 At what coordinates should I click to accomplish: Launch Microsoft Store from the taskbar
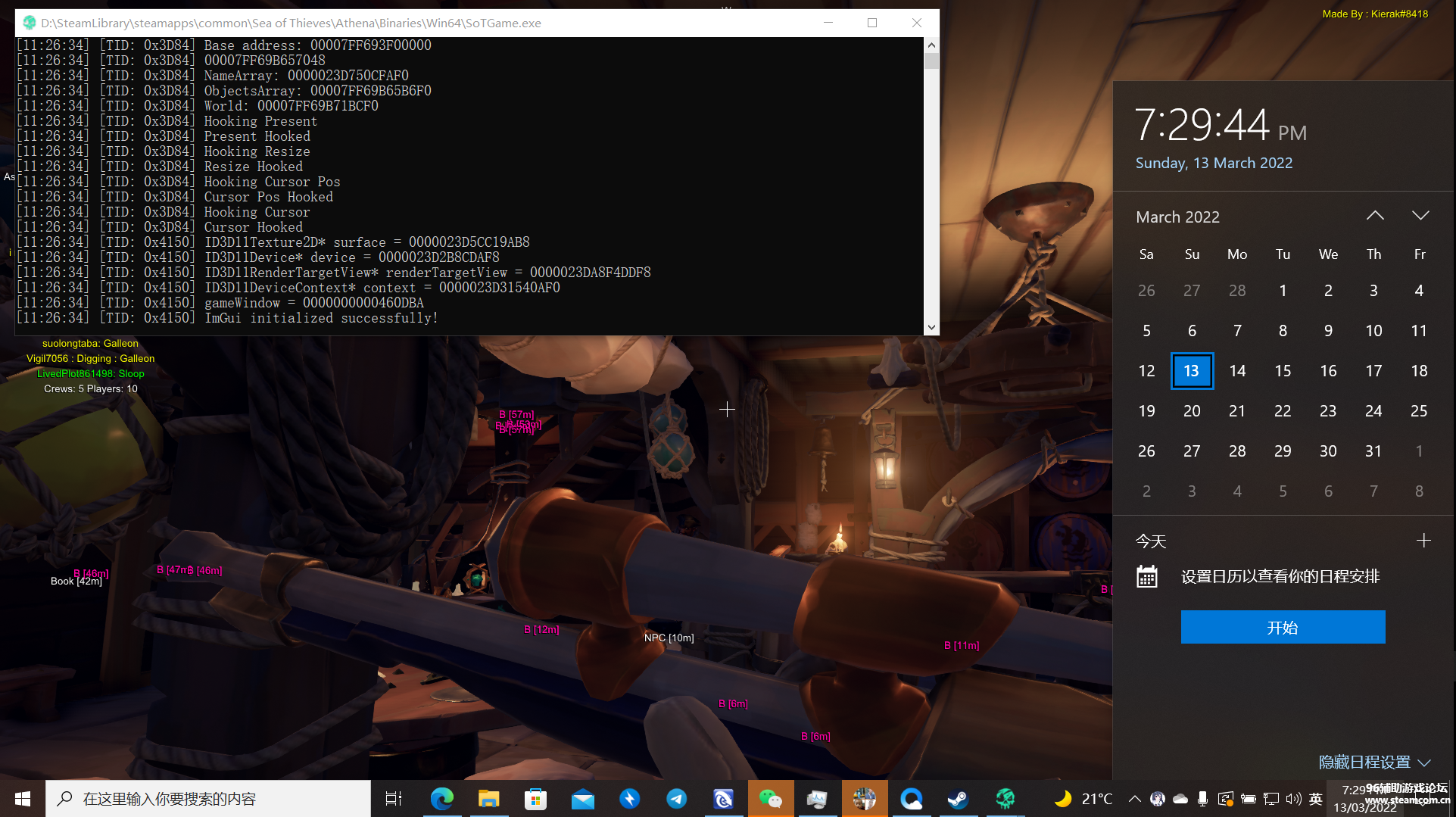pyautogui.click(x=535, y=799)
